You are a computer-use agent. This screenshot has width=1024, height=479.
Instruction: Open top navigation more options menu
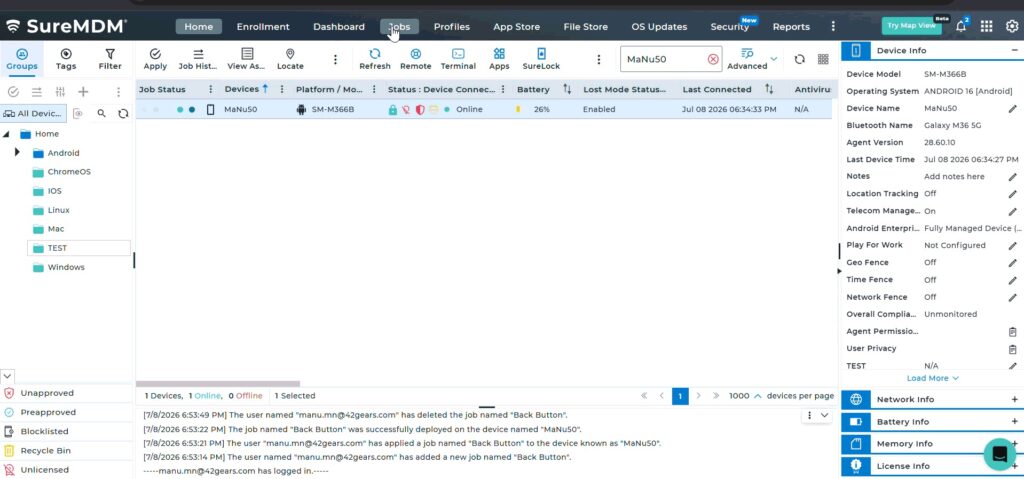833,26
